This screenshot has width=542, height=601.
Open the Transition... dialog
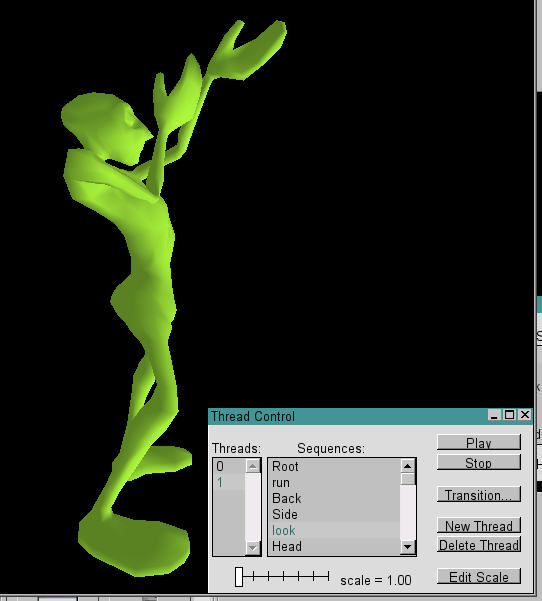coord(479,494)
